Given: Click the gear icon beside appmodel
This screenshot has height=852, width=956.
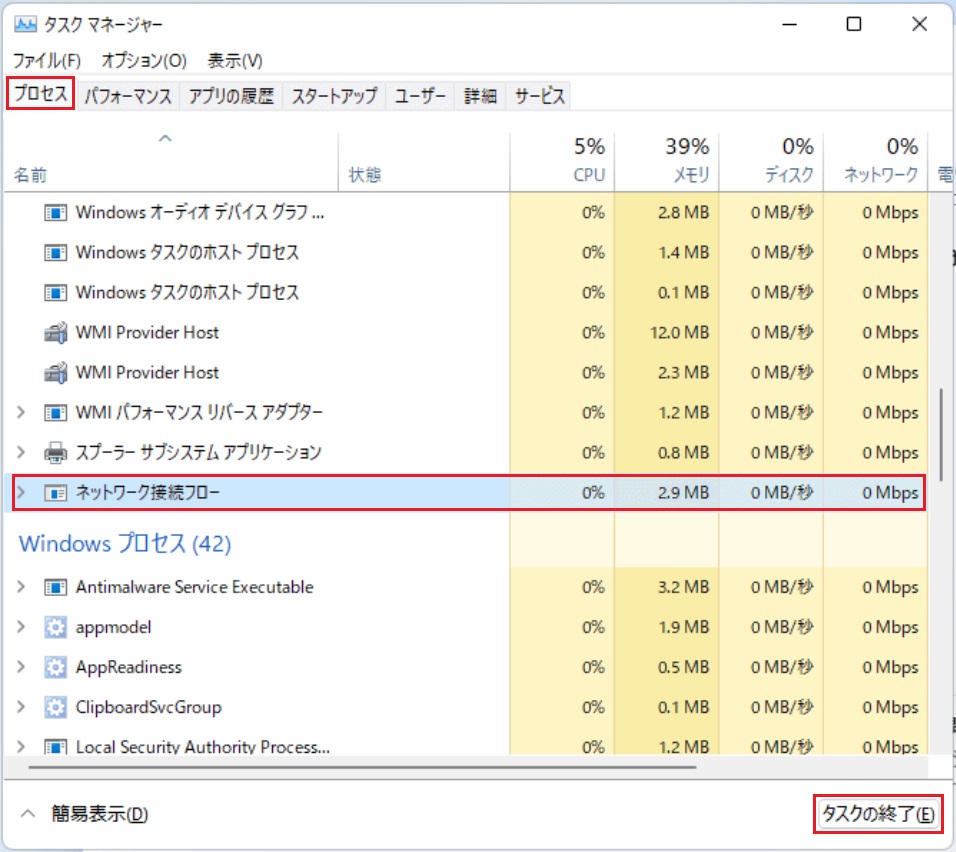Looking at the screenshot, I should (x=55, y=627).
